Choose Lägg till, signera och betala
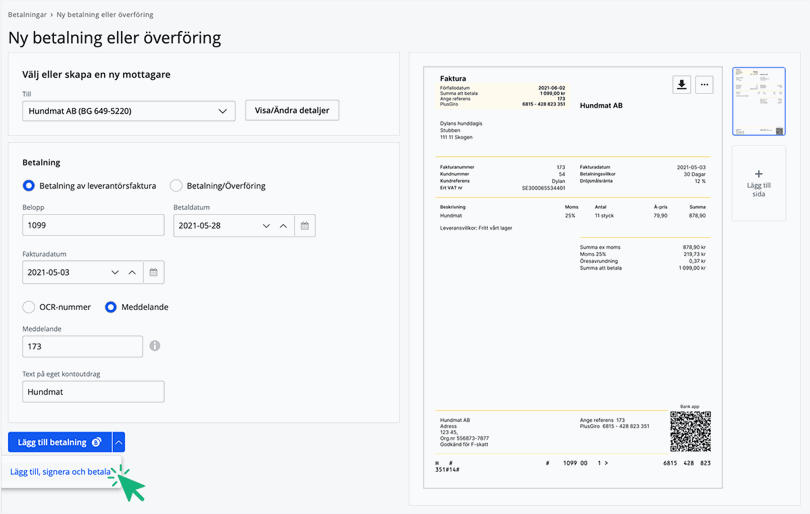 click(x=60, y=472)
